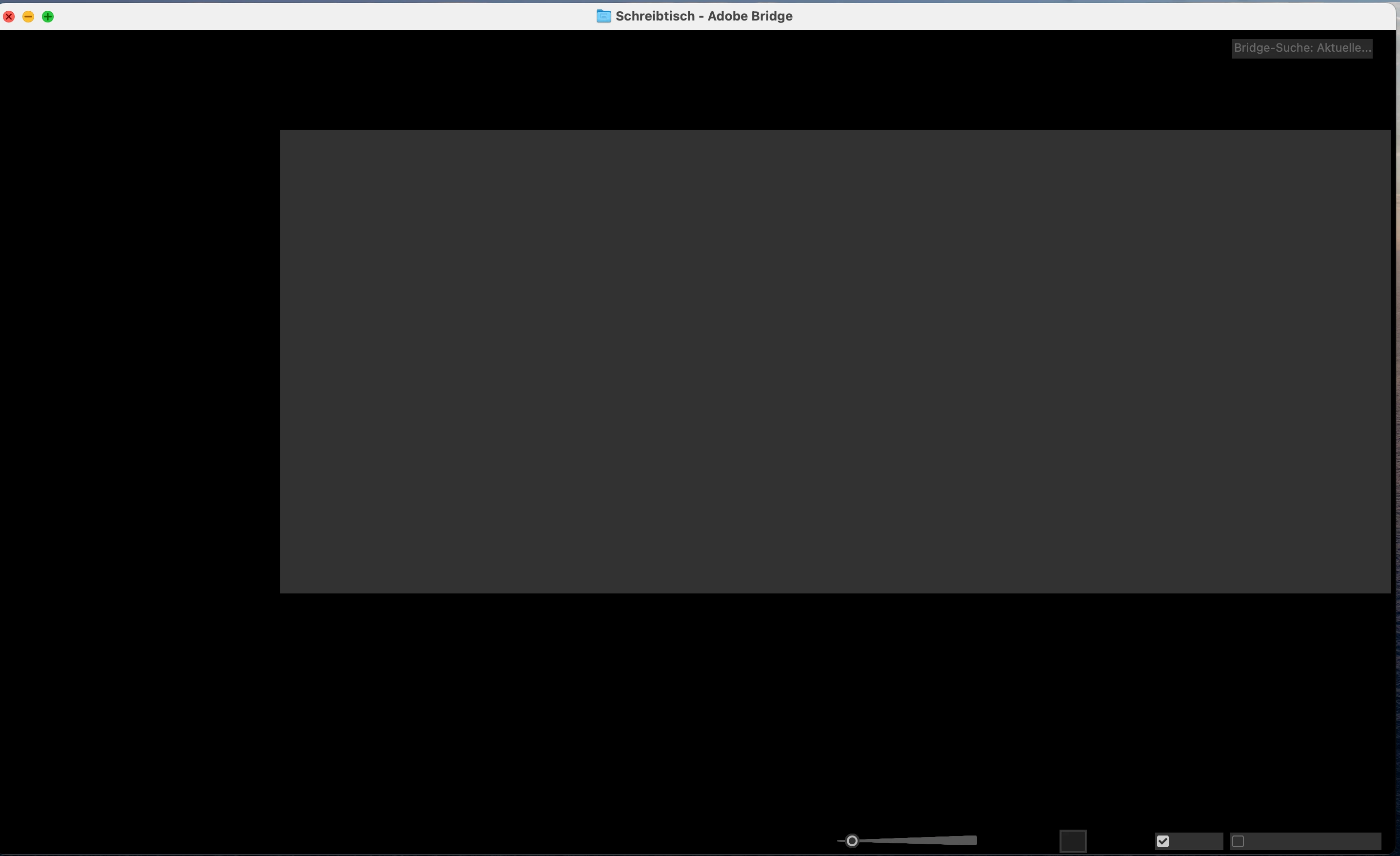Click the label area beside the checked checkbox
Screen dimensions: 1400x856
click(1196, 841)
